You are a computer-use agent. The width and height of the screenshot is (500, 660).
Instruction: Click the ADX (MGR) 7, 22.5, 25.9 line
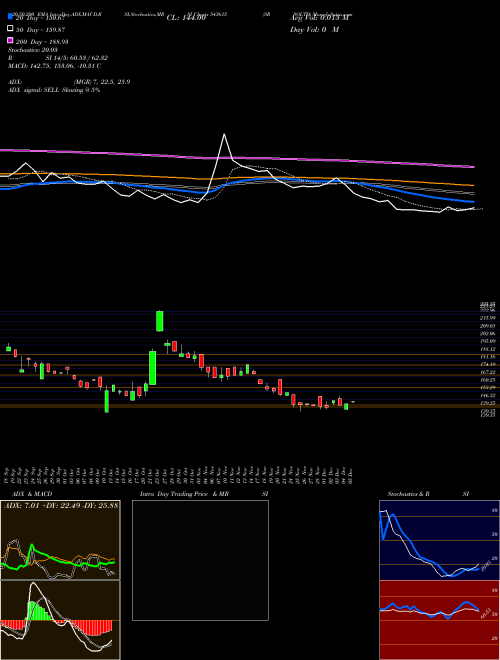[69, 82]
